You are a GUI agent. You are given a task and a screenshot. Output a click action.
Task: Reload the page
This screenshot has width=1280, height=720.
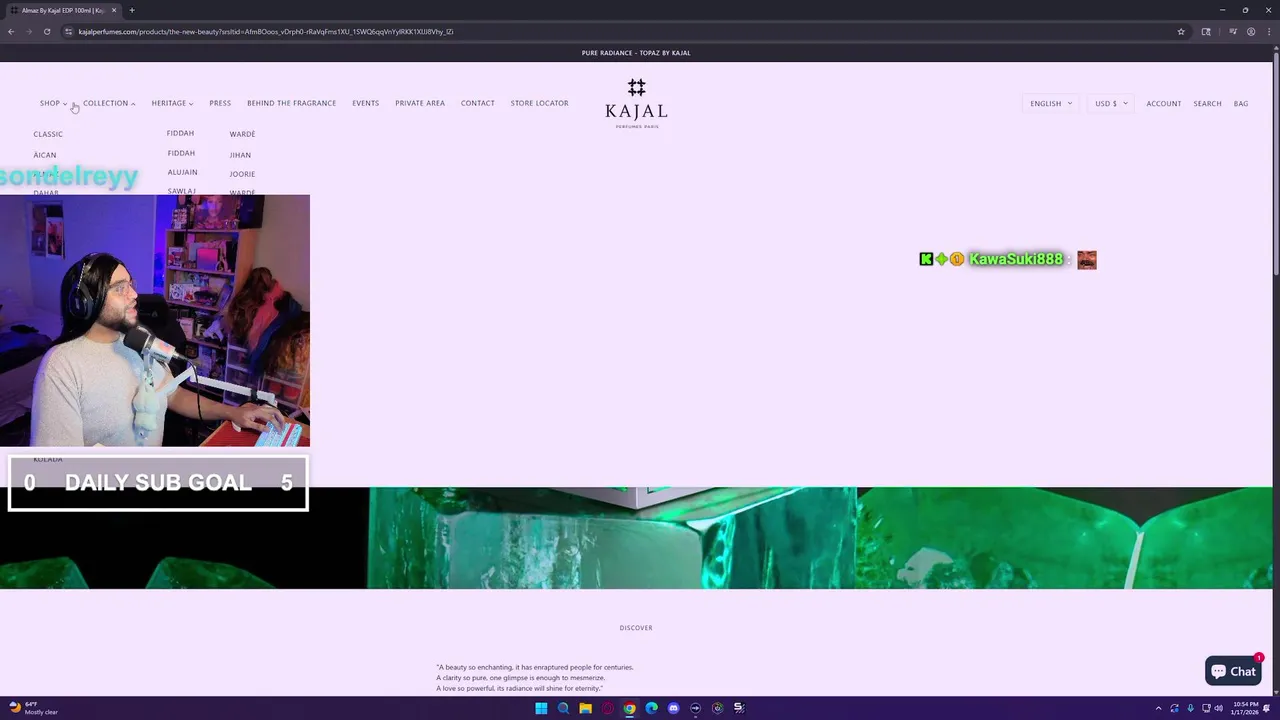pos(47,32)
